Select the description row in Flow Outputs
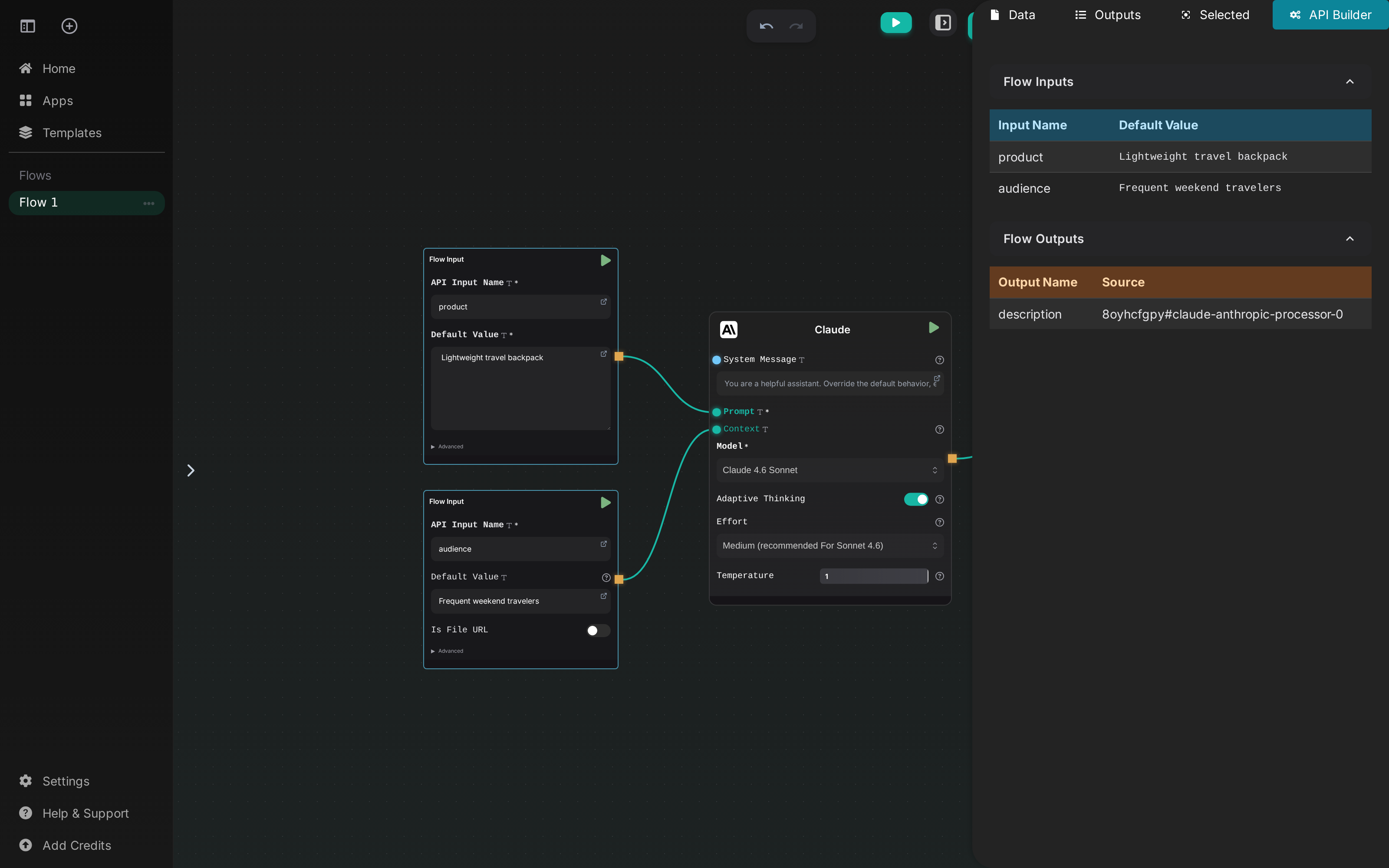This screenshot has width=1389, height=868. pyautogui.click(x=1180, y=314)
